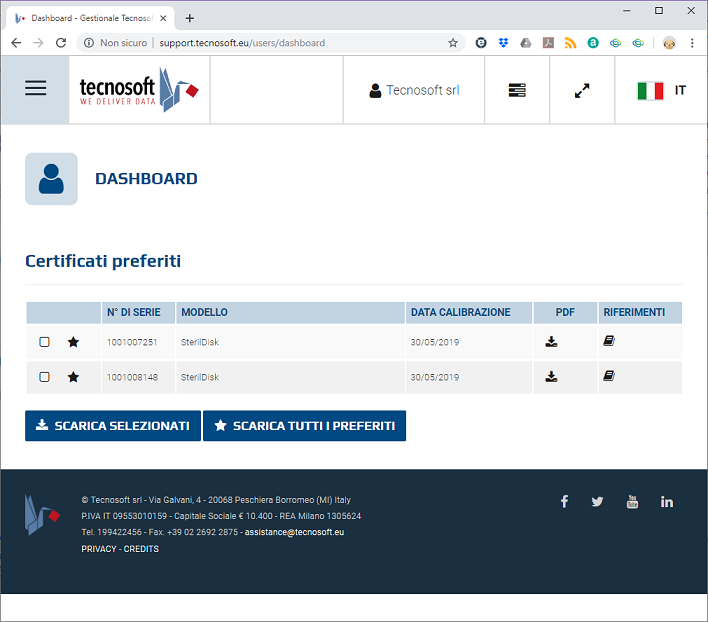
Task: Switch to the Dashboard browser tab
Action: coord(90,18)
